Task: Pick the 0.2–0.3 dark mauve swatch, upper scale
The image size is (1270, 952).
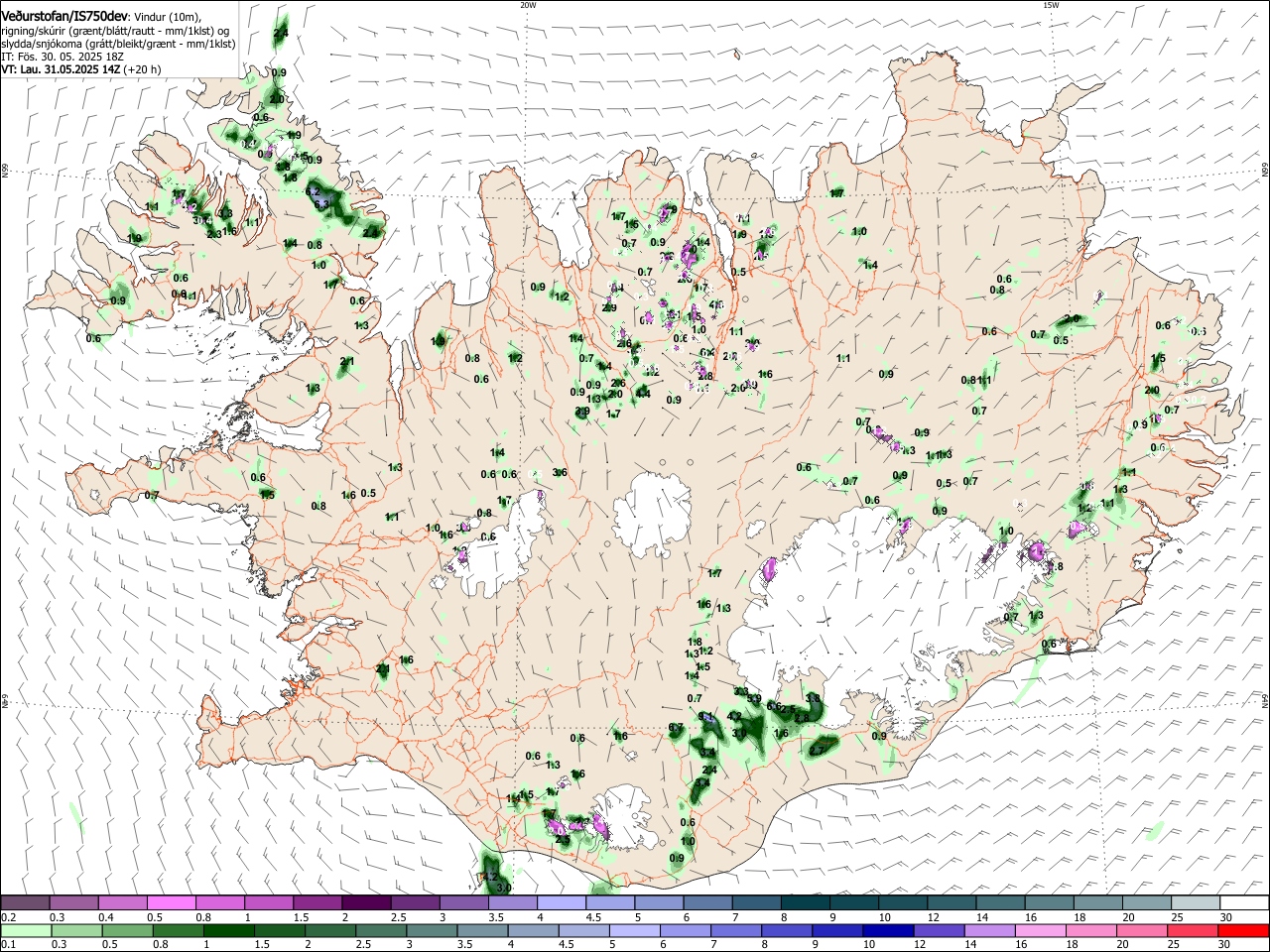Action: click(x=25, y=902)
